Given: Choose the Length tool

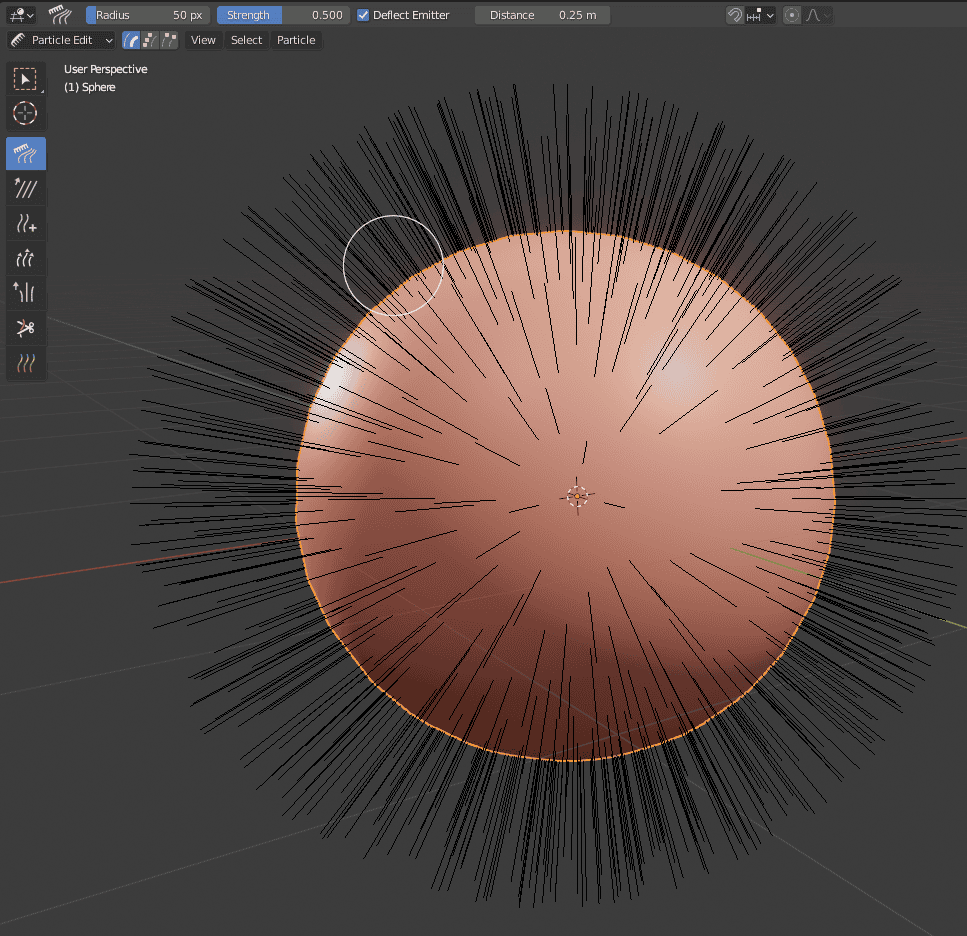Looking at the screenshot, I should pyautogui.click(x=26, y=258).
